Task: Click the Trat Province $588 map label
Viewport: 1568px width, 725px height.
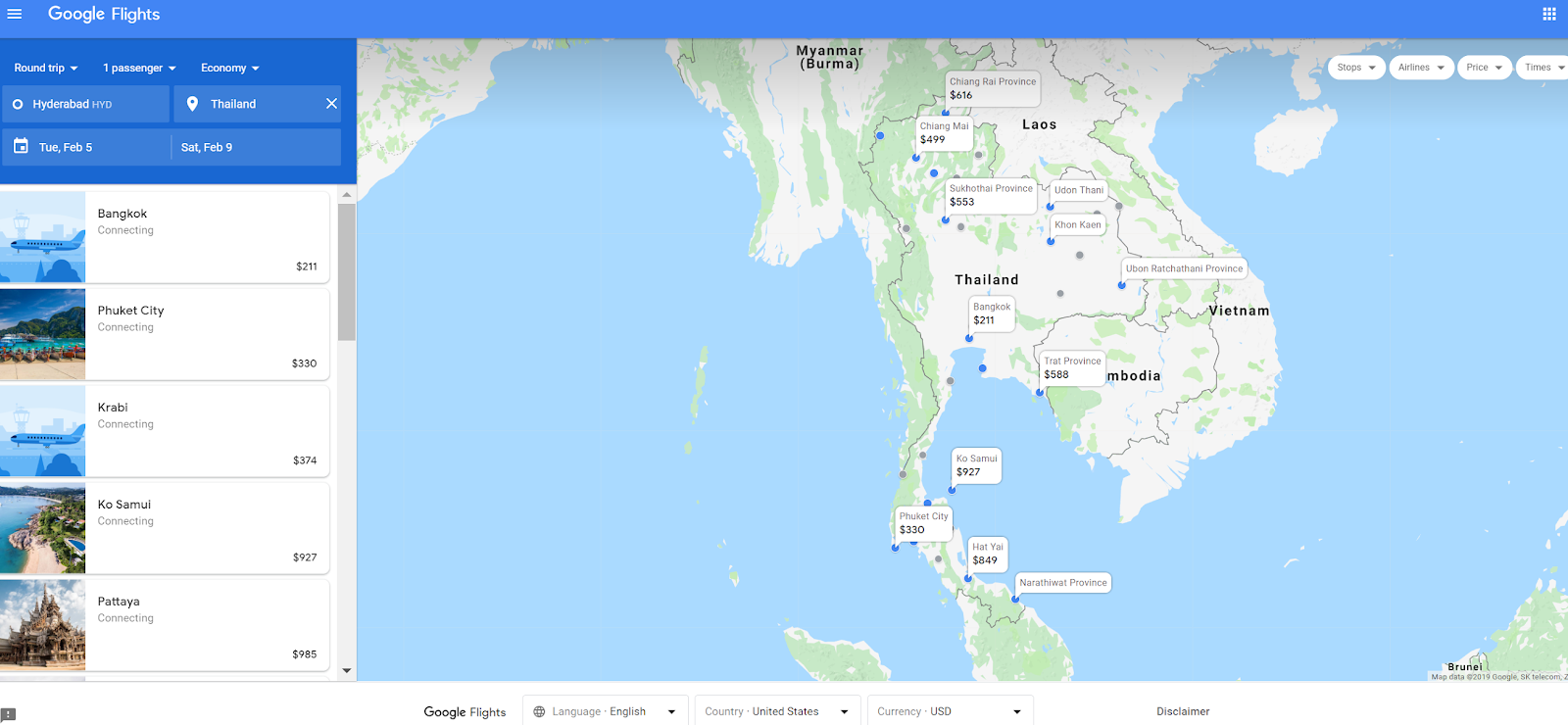Action: pos(1072,368)
